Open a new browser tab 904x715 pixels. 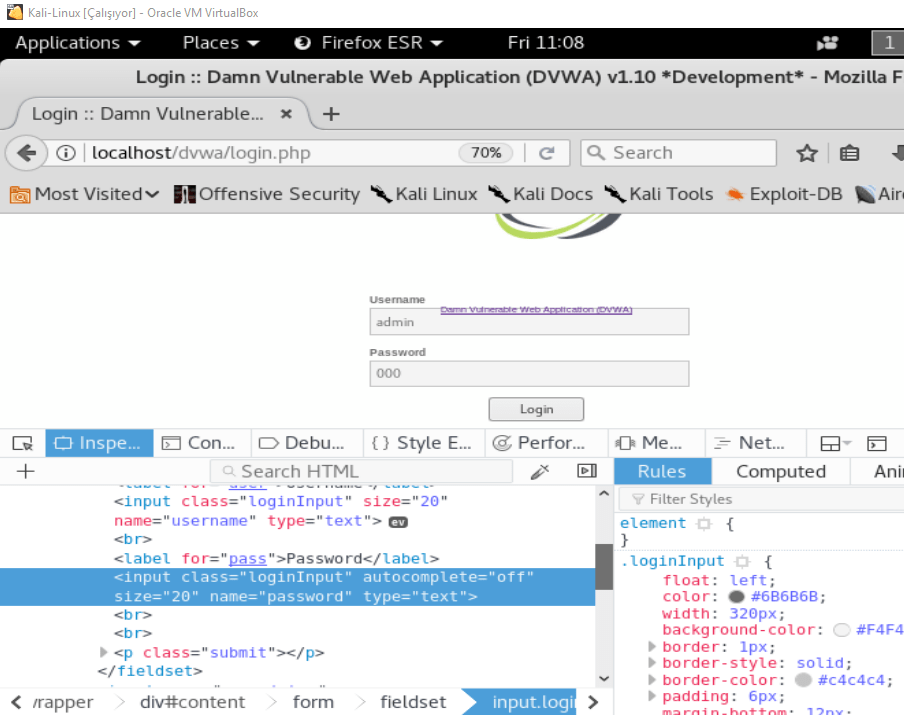pyautogui.click(x=331, y=114)
